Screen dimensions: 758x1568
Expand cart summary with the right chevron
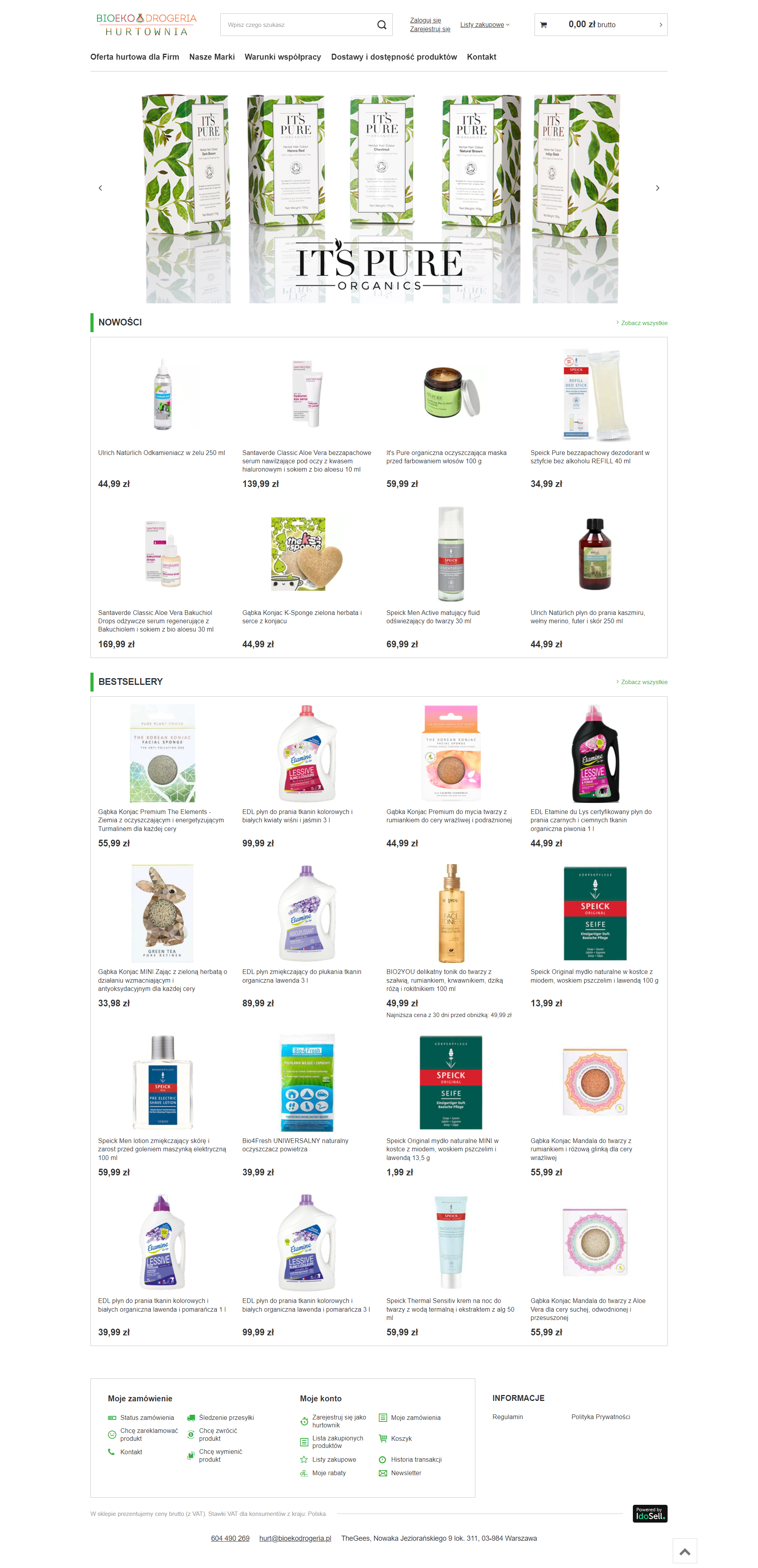coord(660,25)
